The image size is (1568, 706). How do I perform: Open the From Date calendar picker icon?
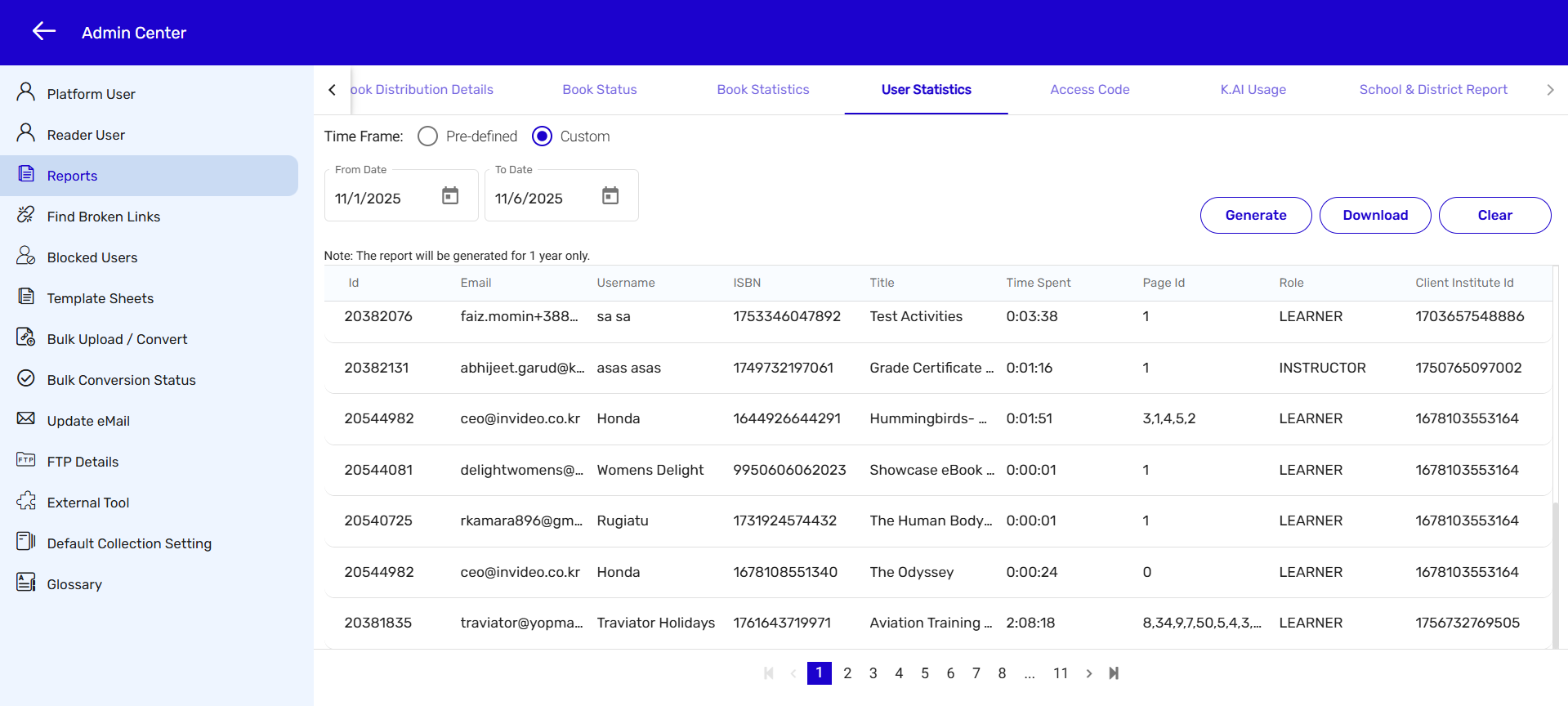[450, 196]
